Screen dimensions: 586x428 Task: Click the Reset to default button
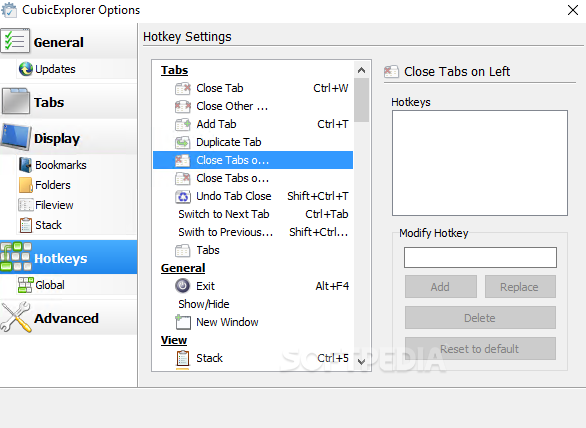480,349
